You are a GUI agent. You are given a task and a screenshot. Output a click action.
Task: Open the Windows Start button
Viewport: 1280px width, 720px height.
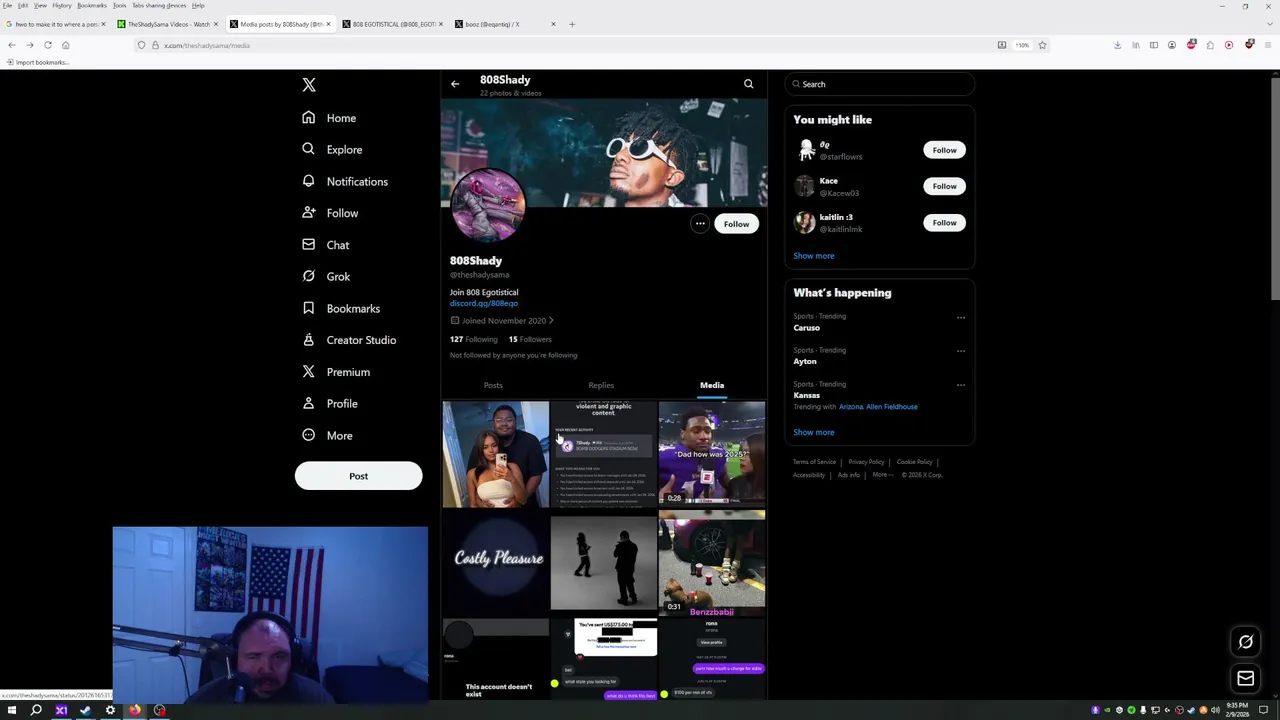point(11,711)
